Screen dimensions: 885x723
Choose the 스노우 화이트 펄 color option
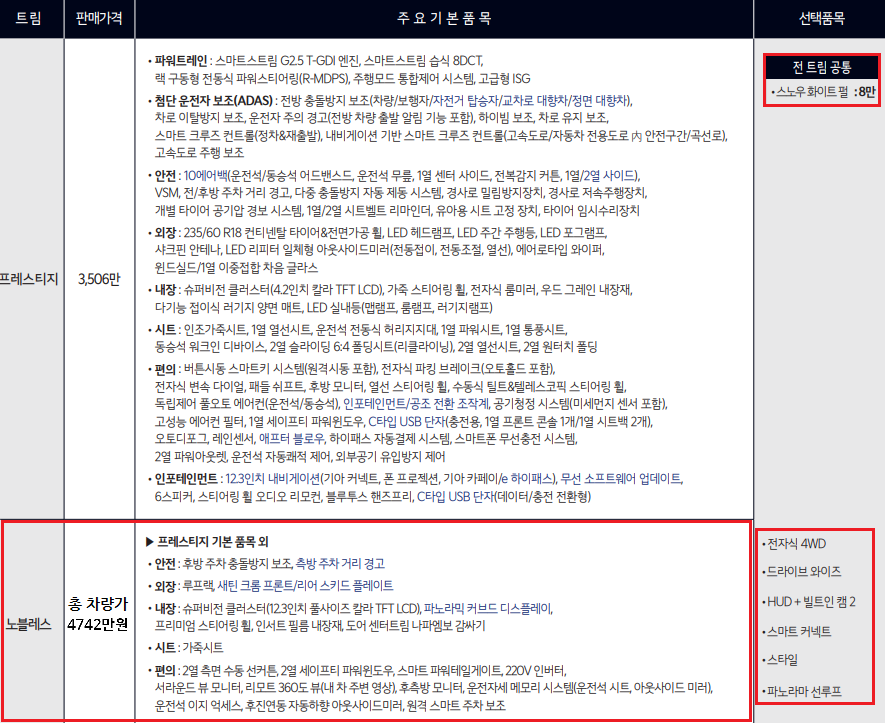814,92
